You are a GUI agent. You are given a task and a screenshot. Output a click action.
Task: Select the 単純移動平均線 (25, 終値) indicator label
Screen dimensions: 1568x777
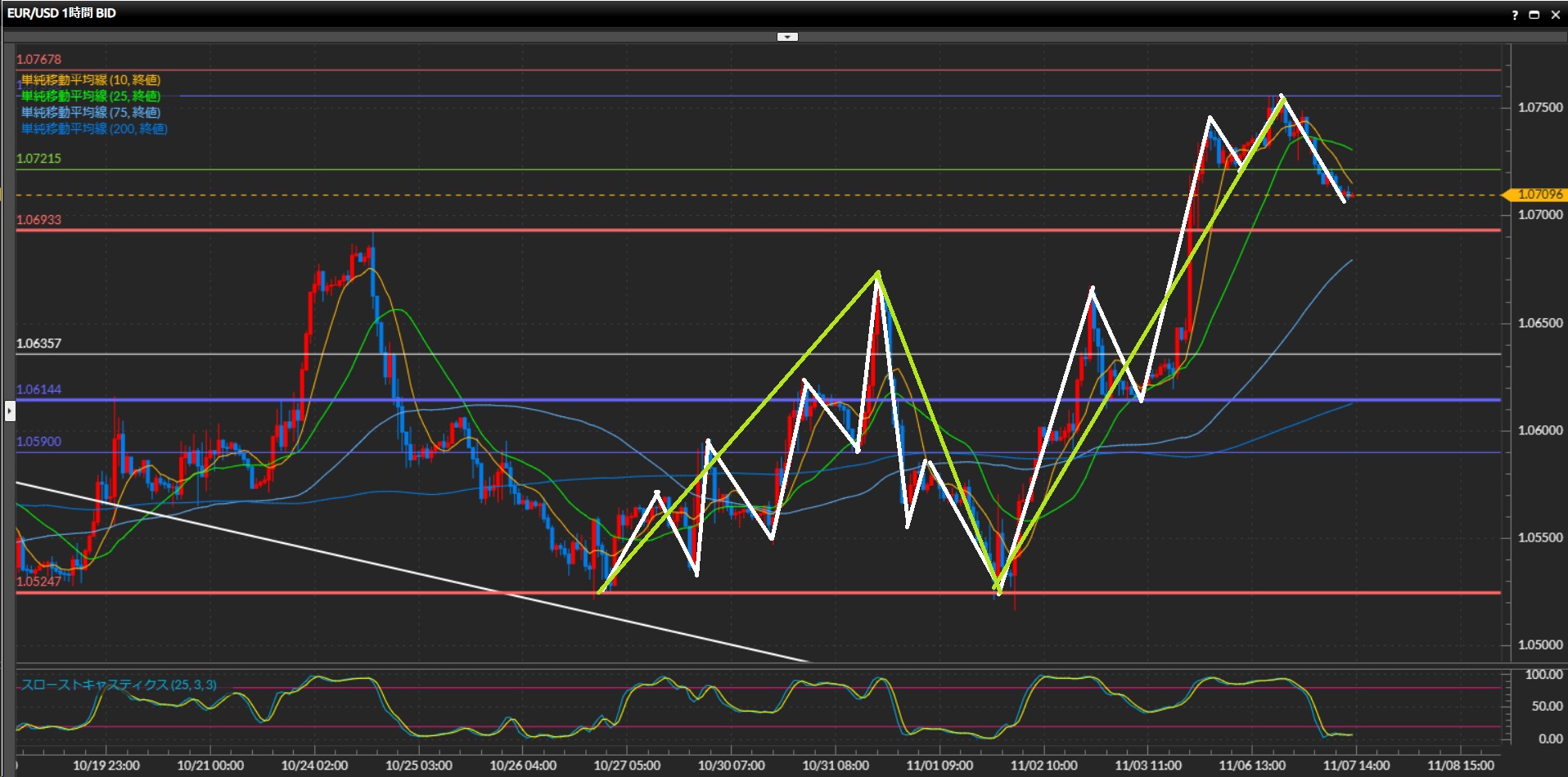91,97
